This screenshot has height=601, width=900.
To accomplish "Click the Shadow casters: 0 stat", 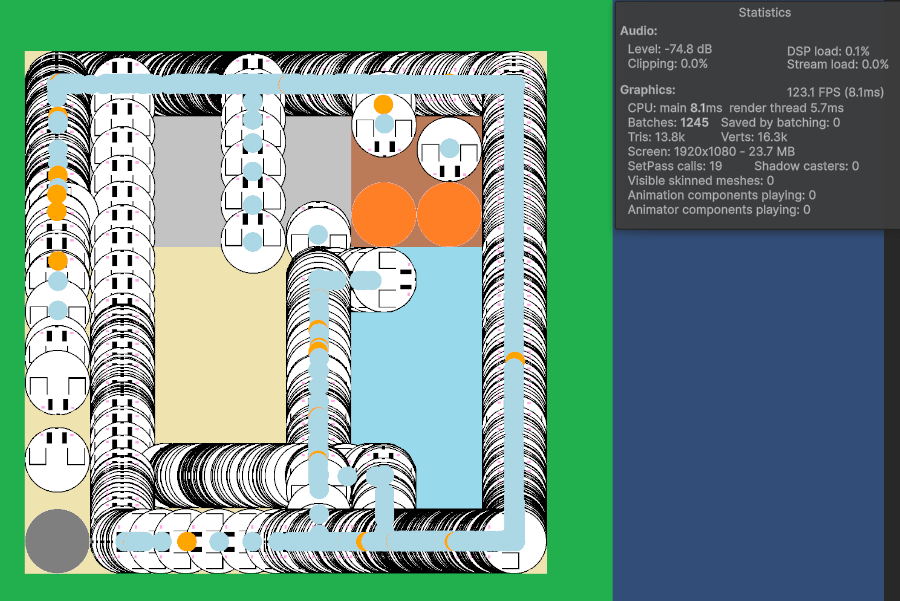I will click(x=806, y=166).
